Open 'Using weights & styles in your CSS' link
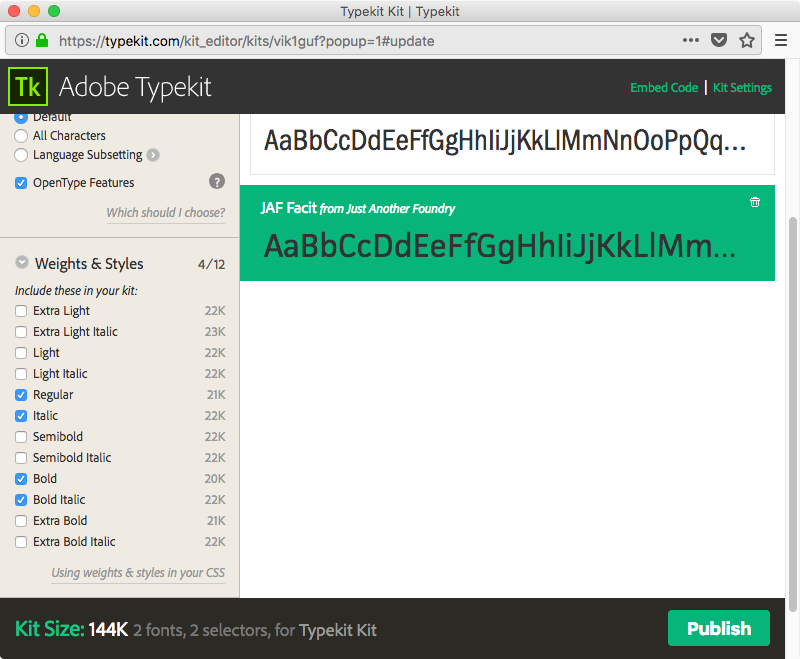800x659 pixels. coord(138,573)
